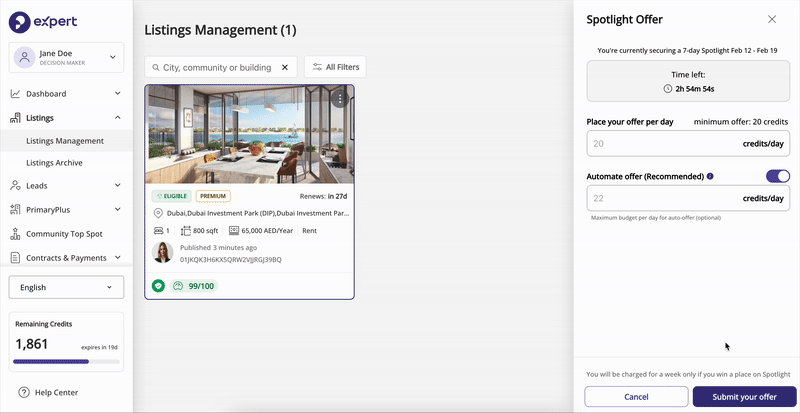The image size is (800, 413).
Task: Expand the PrimaryPlus menu chevron
Action: pyautogui.click(x=117, y=210)
